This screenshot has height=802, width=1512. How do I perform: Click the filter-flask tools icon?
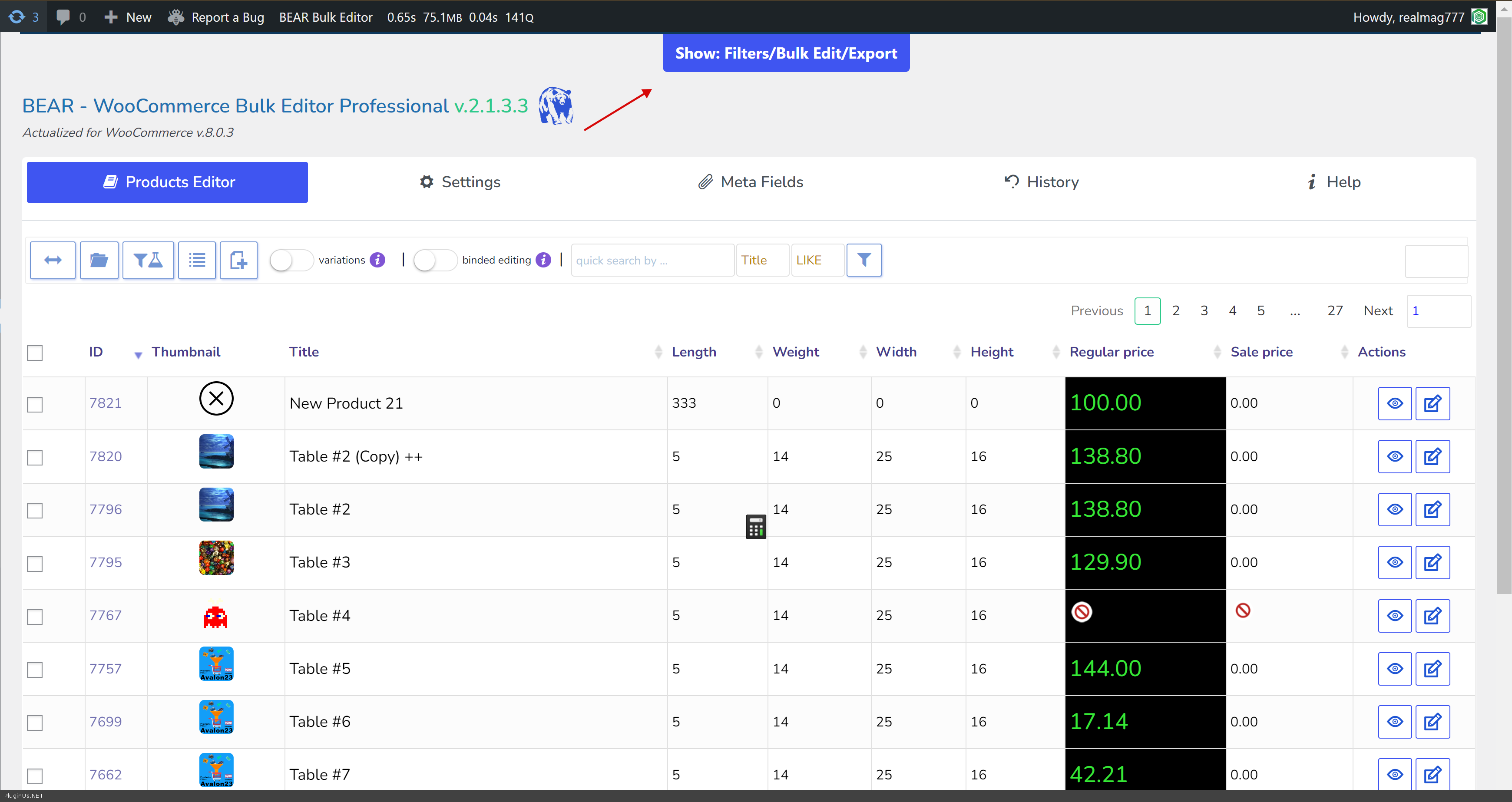click(148, 260)
